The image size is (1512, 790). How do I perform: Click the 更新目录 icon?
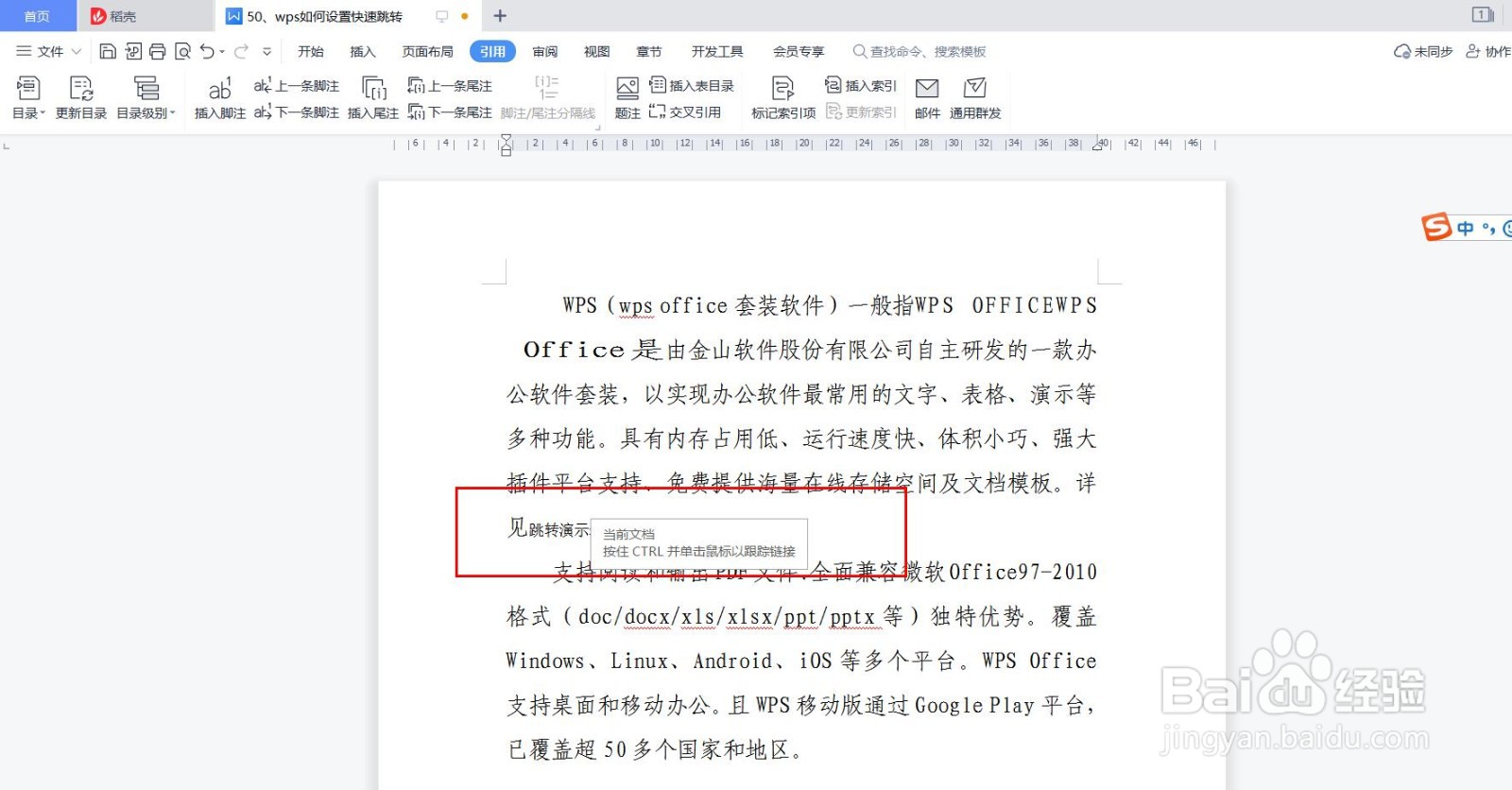[x=81, y=98]
